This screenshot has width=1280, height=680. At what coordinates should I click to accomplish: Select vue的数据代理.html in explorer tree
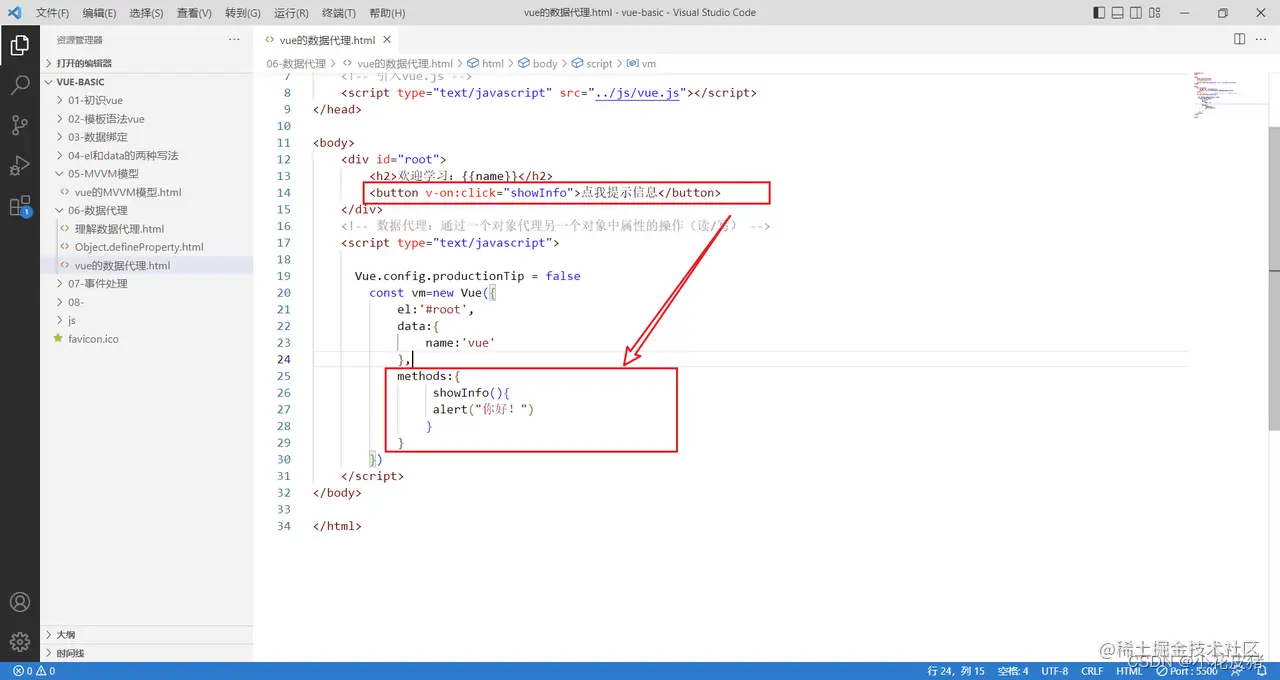[147, 265]
